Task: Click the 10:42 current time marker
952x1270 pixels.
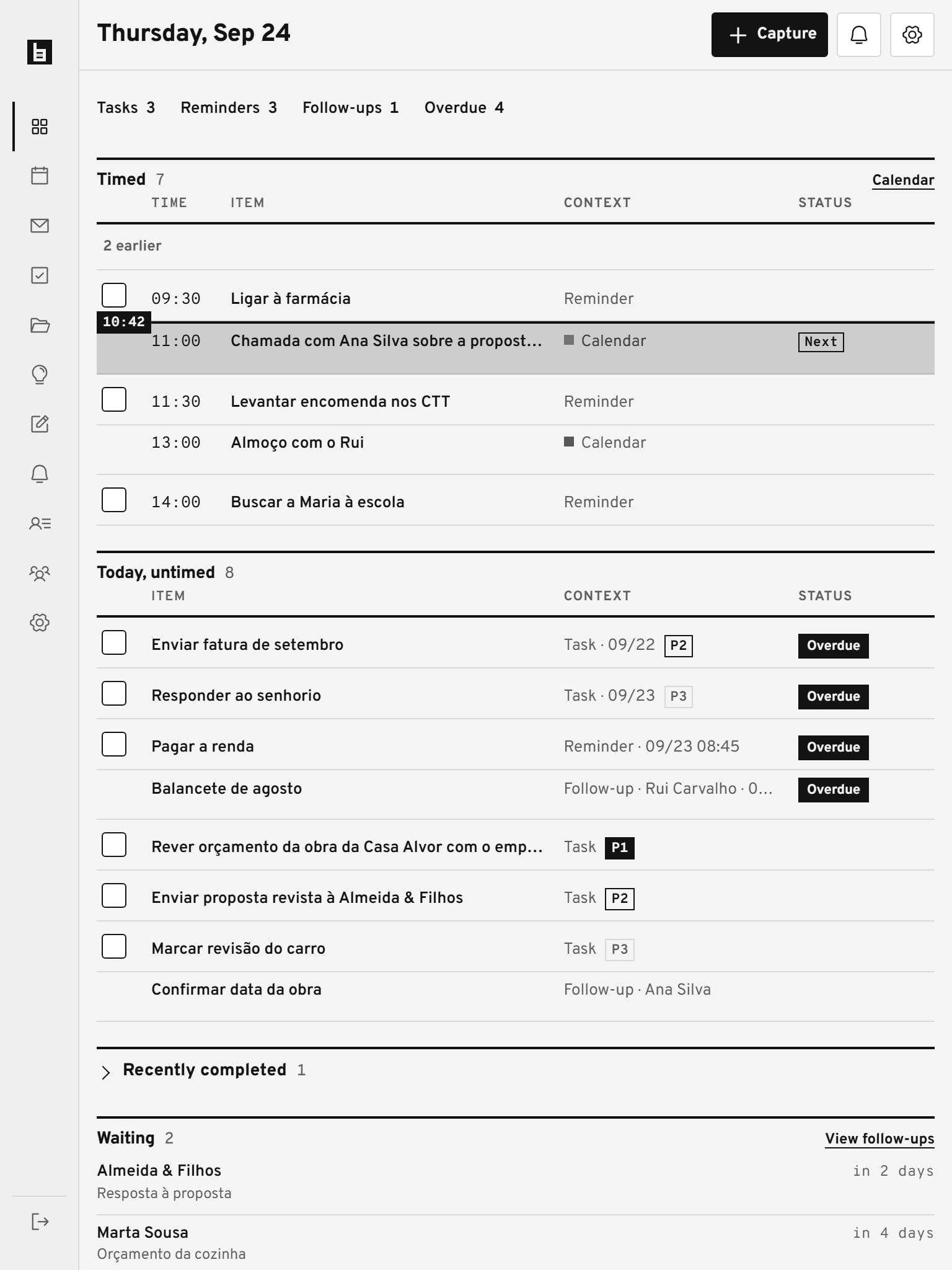Action: coord(124,322)
